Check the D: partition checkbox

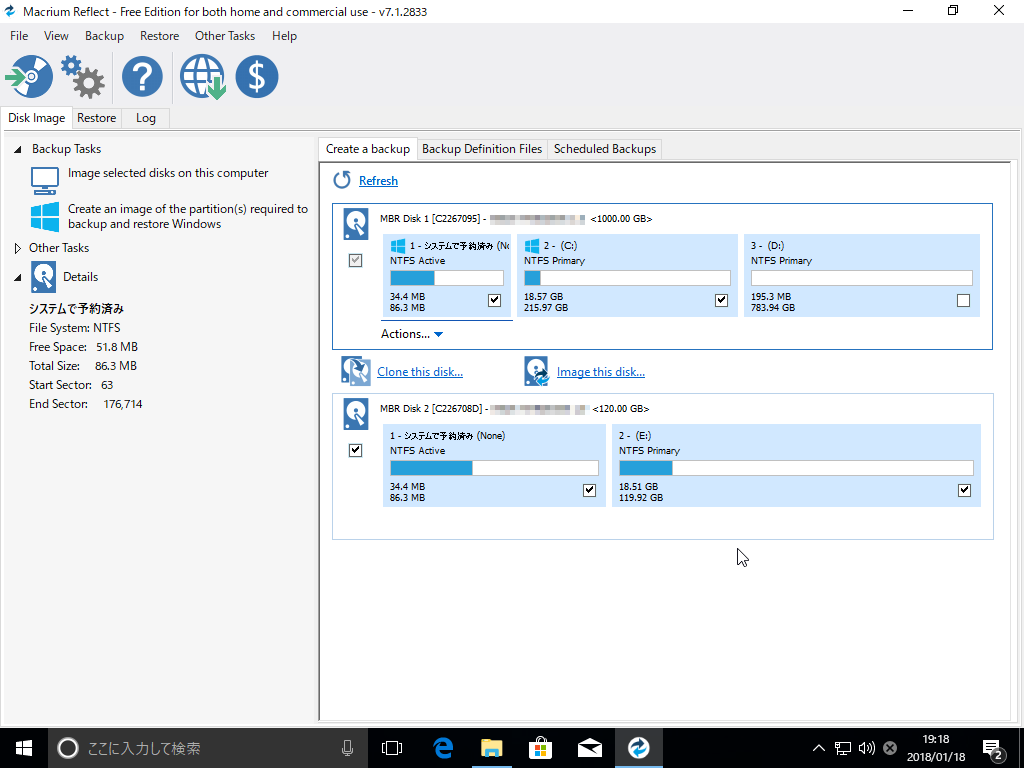click(x=963, y=300)
